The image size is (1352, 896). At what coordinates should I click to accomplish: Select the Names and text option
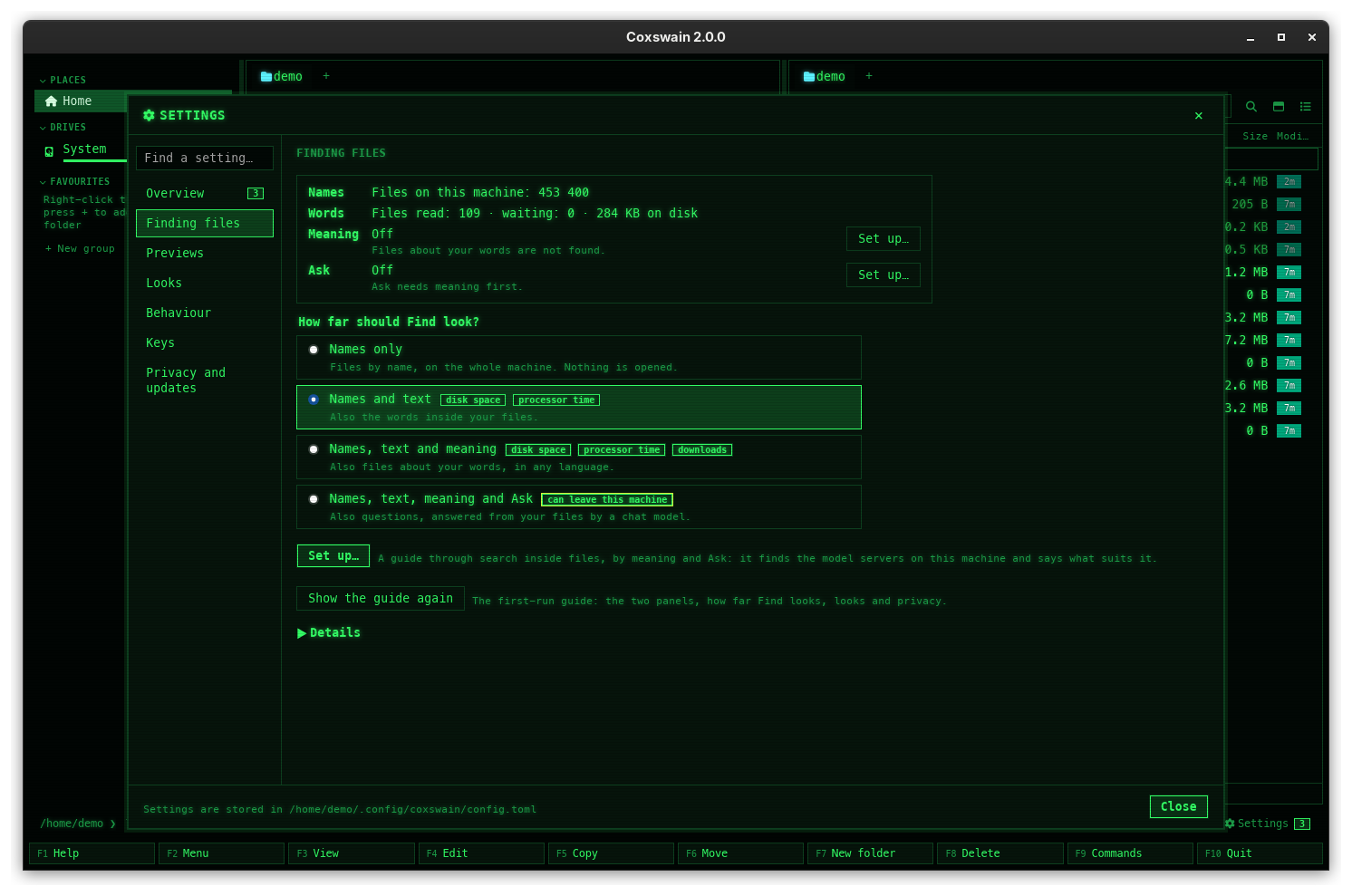pos(578,408)
